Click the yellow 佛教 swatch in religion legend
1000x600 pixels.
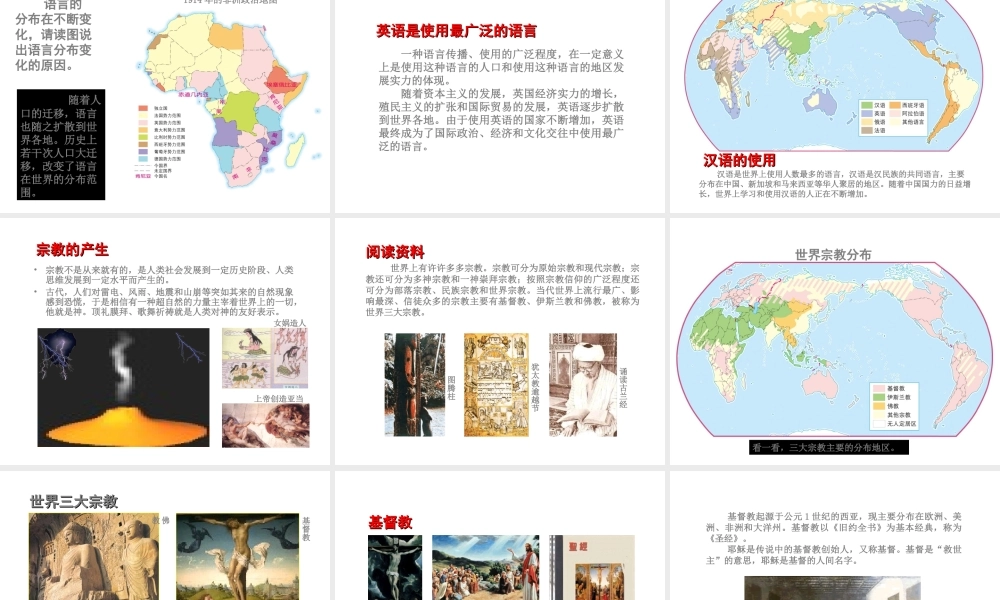click(x=878, y=406)
